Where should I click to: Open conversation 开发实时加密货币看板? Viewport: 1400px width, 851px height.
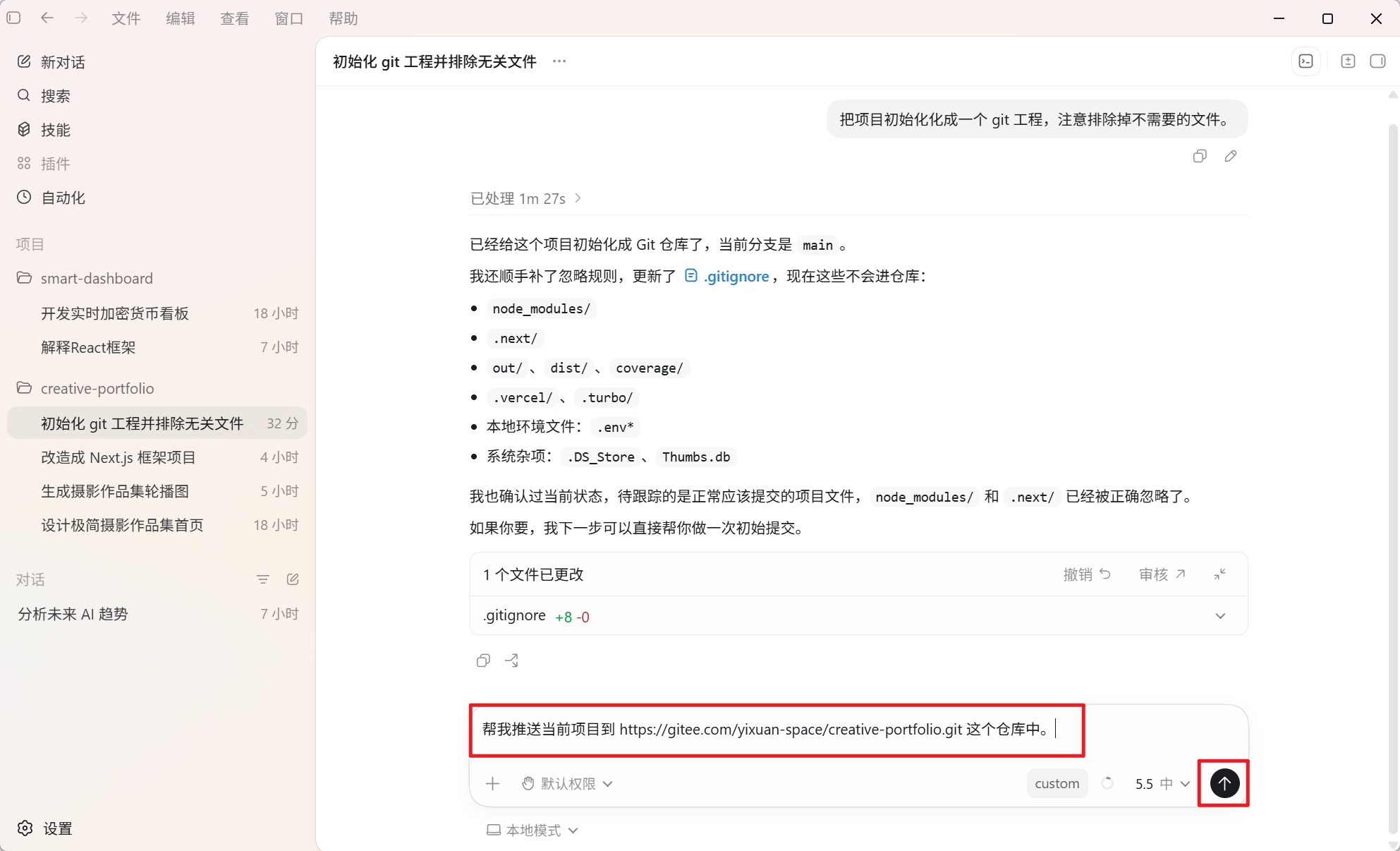pos(157,313)
